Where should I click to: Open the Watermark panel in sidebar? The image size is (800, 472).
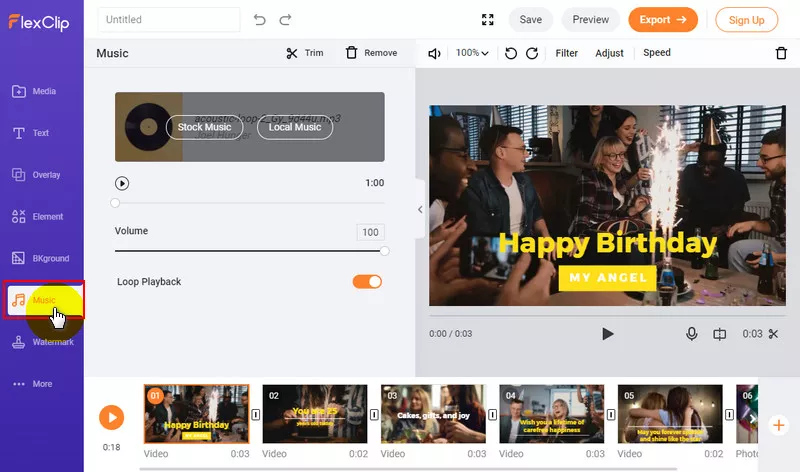click(x=43, y=342)
